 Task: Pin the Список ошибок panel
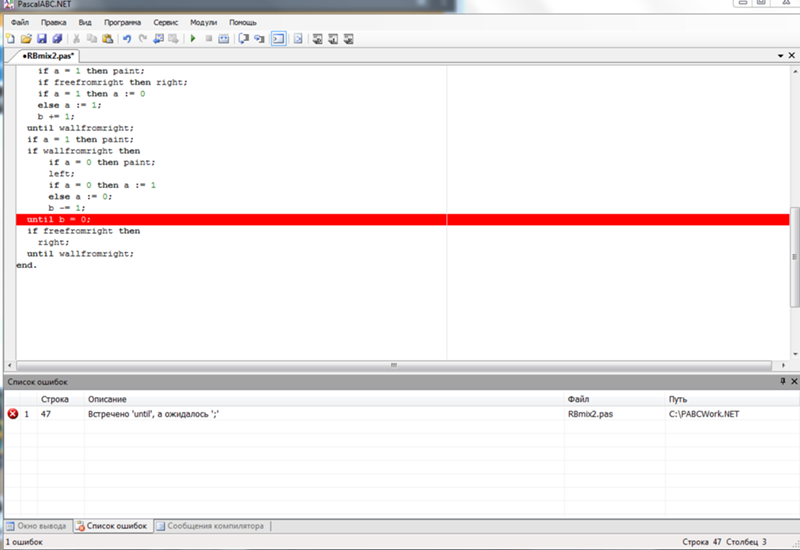[783, 381]
